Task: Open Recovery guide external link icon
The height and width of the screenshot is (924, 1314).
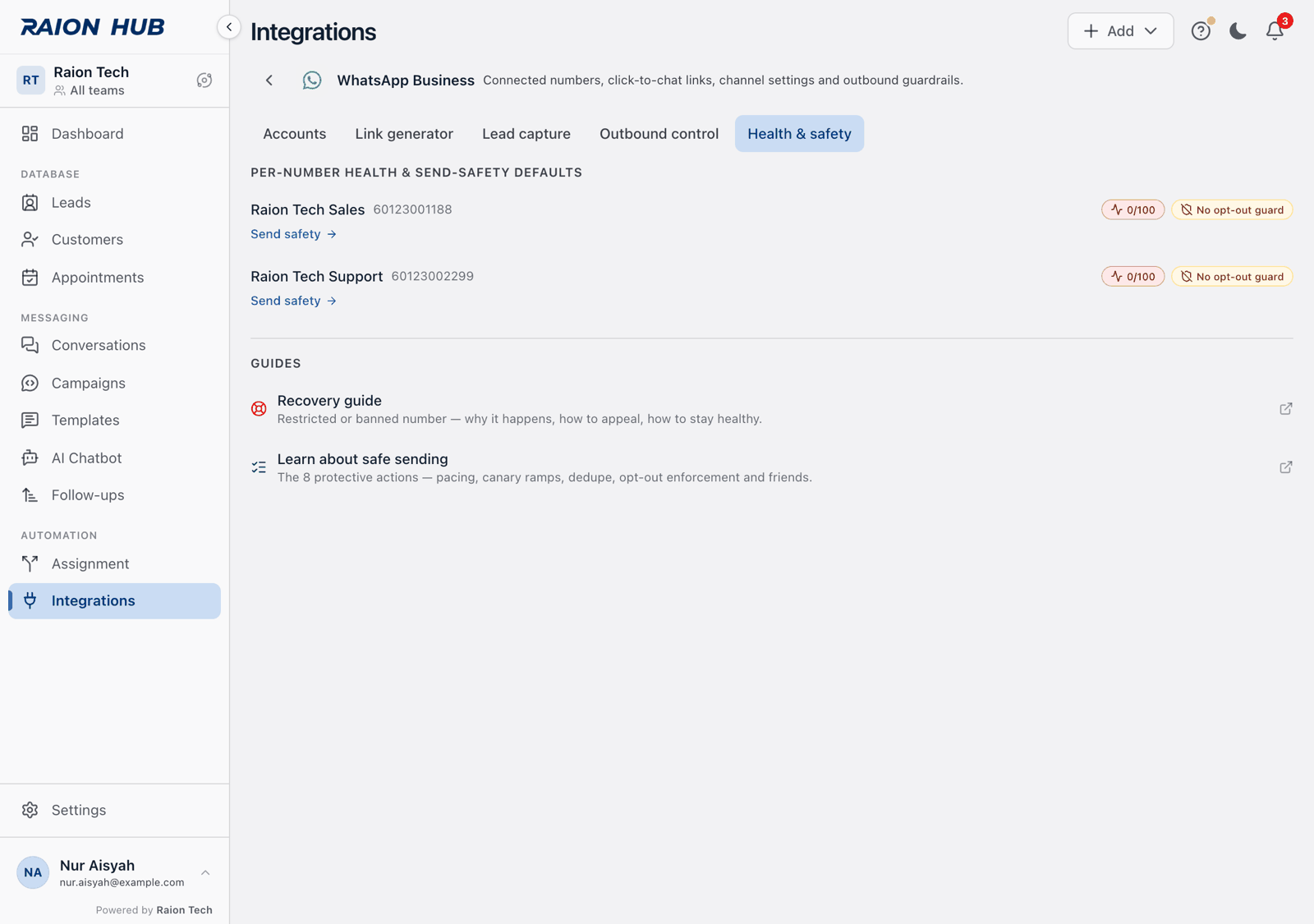Action: [1286, 409]
